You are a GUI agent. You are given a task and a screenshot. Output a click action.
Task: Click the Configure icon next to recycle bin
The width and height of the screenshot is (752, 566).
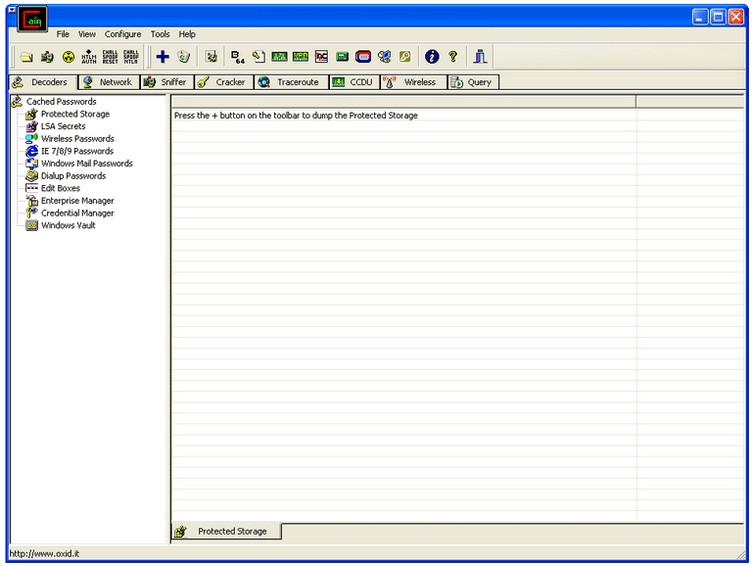(x=212, y=57)
